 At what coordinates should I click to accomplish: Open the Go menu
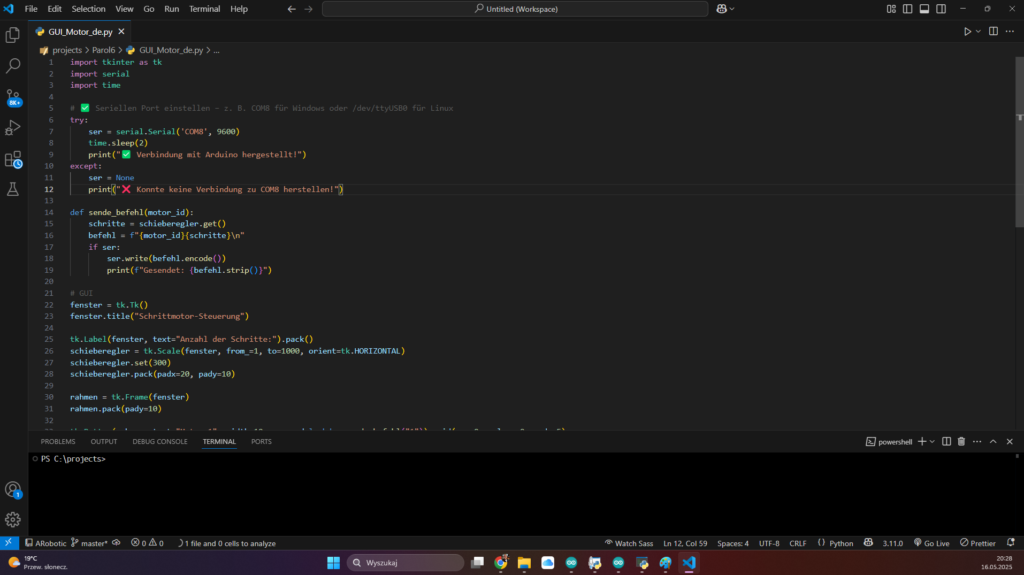point(149,9)
